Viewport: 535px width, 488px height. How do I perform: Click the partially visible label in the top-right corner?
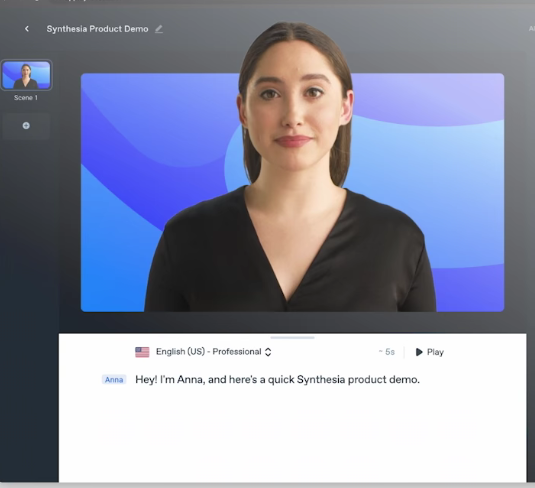click(532, 29)
